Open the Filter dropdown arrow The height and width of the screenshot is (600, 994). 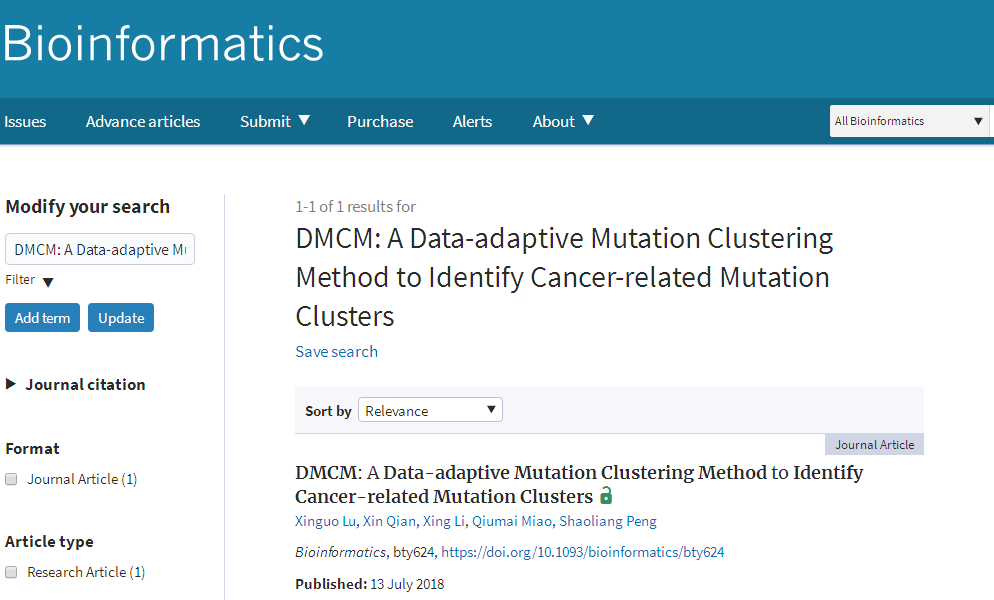point(48,282)
